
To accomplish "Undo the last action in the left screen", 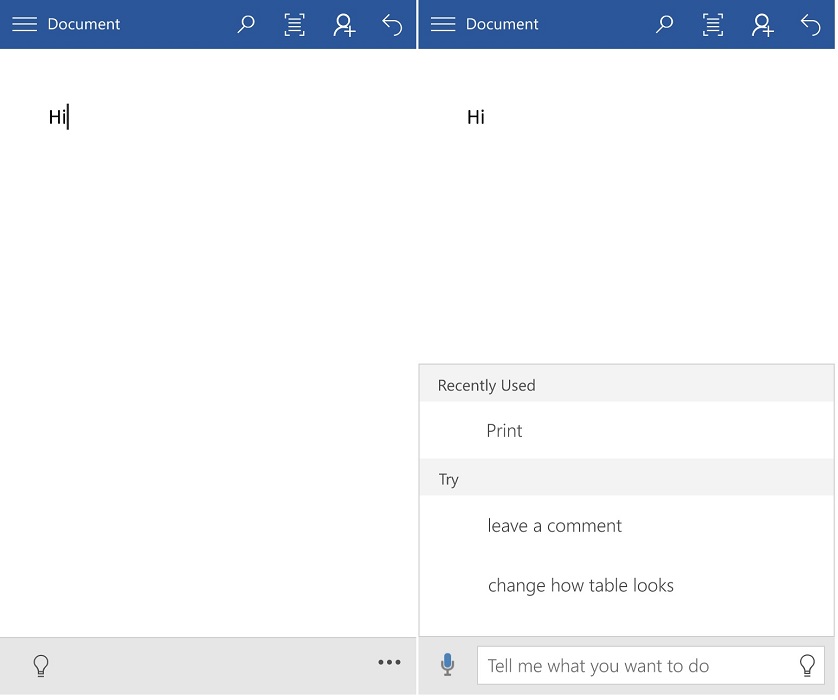I will click(392, 25).
